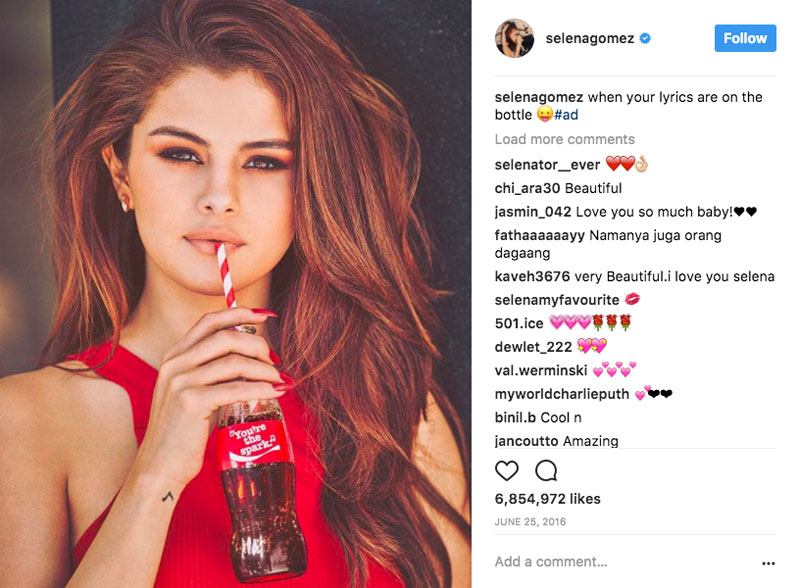This screenshot has height=588, width=800.
Task: Open selenagomez username in header
Action: [x=590, y=39]
